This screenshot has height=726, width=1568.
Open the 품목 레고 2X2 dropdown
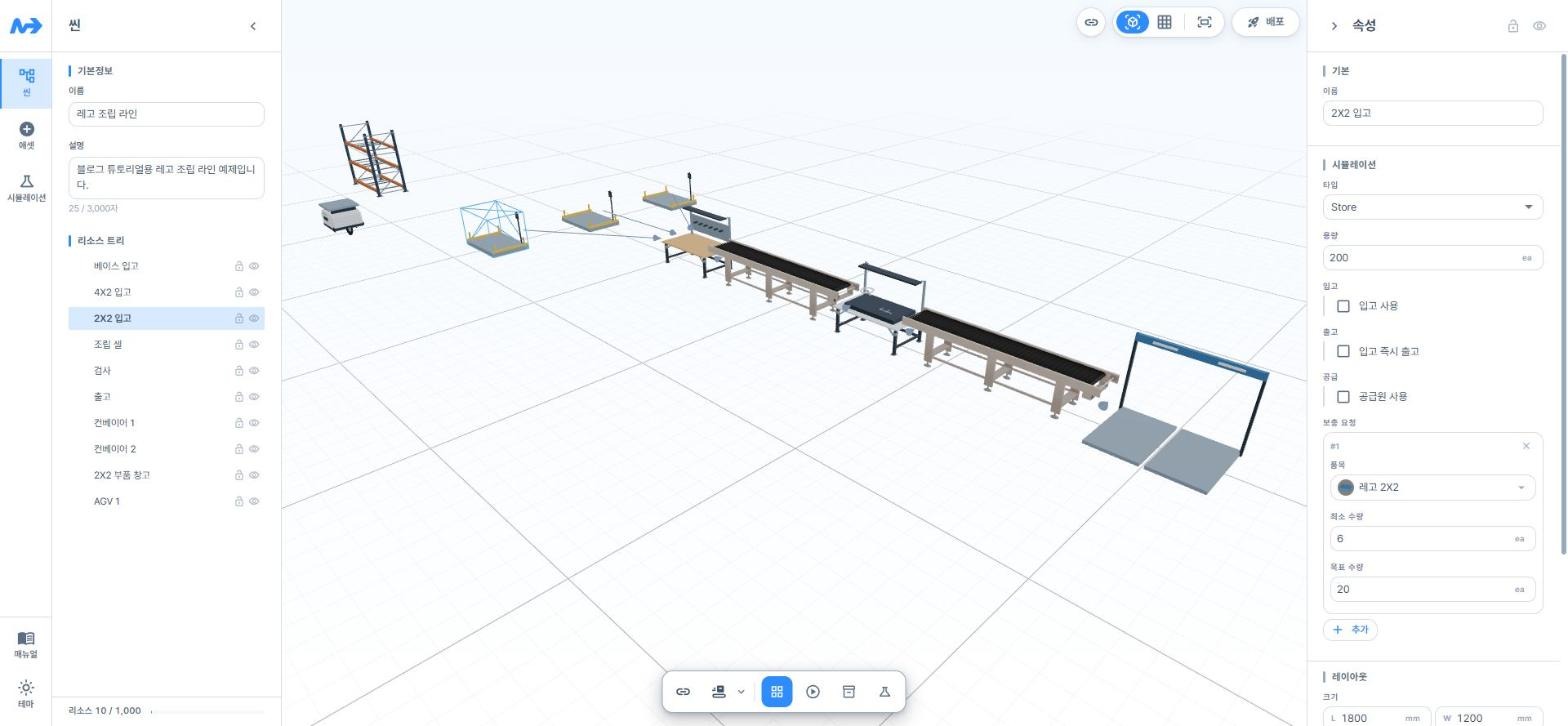click(1432, 488)
